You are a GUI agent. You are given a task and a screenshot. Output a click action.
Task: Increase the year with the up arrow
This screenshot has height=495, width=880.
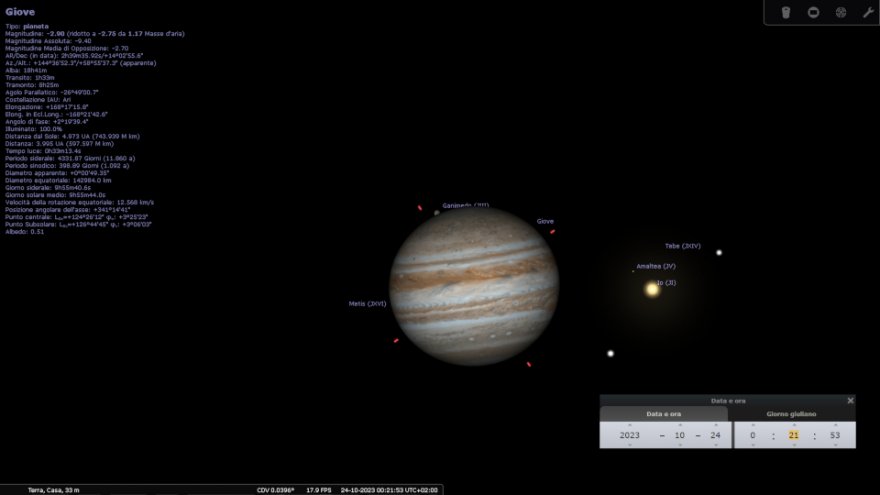629,425
